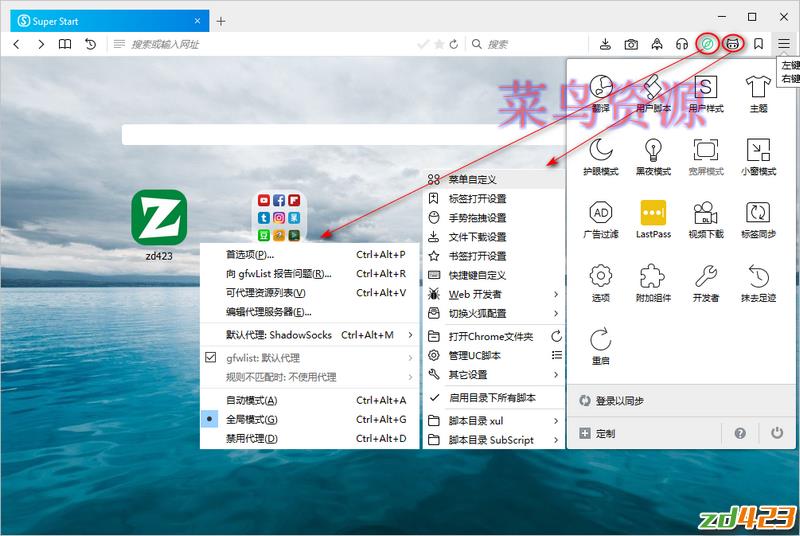Go forward with the right arrow button
This screenshot has height=536, width=800.
[41, 44]
